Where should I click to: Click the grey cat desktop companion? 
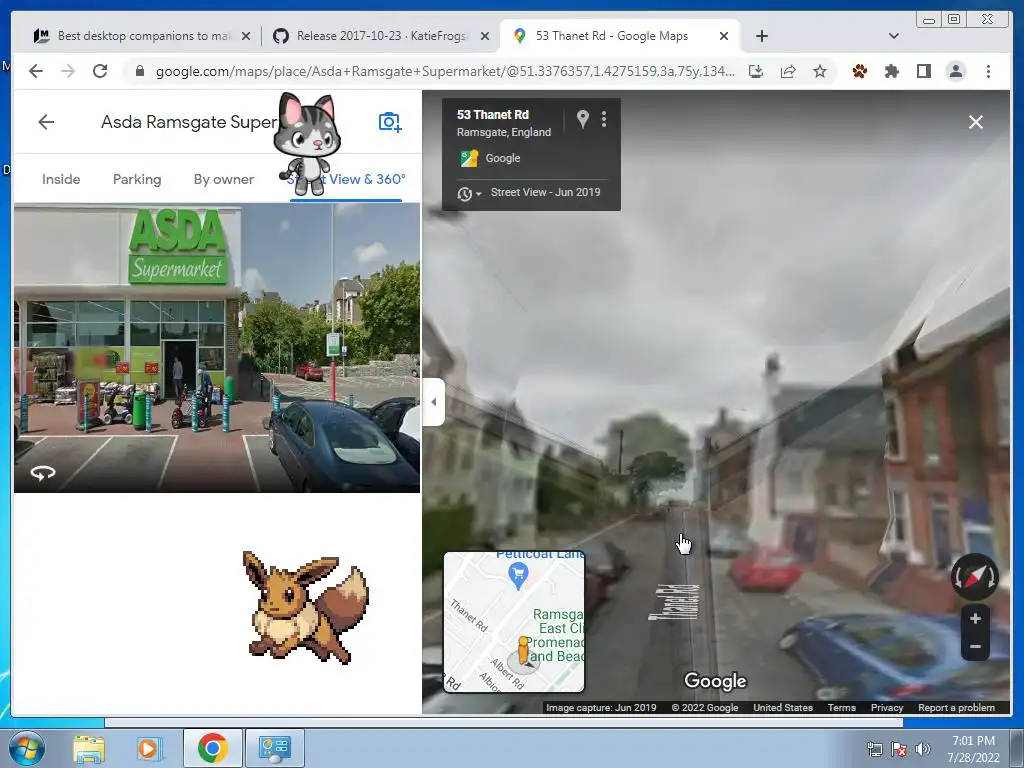click(x=307, y=144)
